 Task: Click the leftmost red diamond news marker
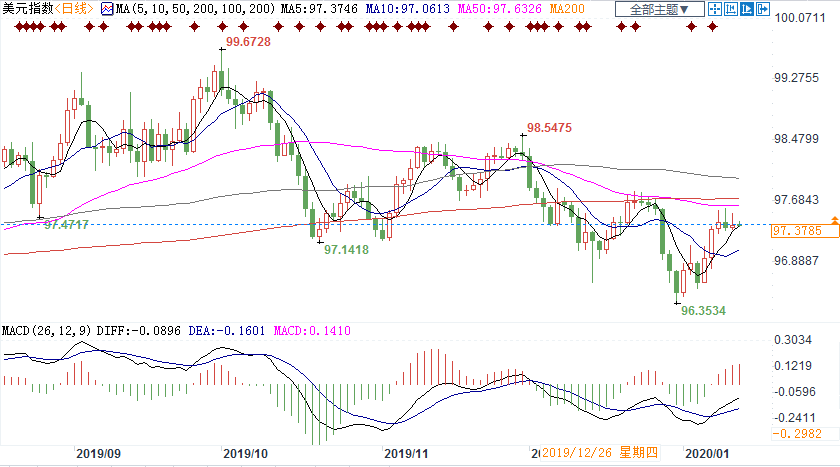click(x=8, y=27)
